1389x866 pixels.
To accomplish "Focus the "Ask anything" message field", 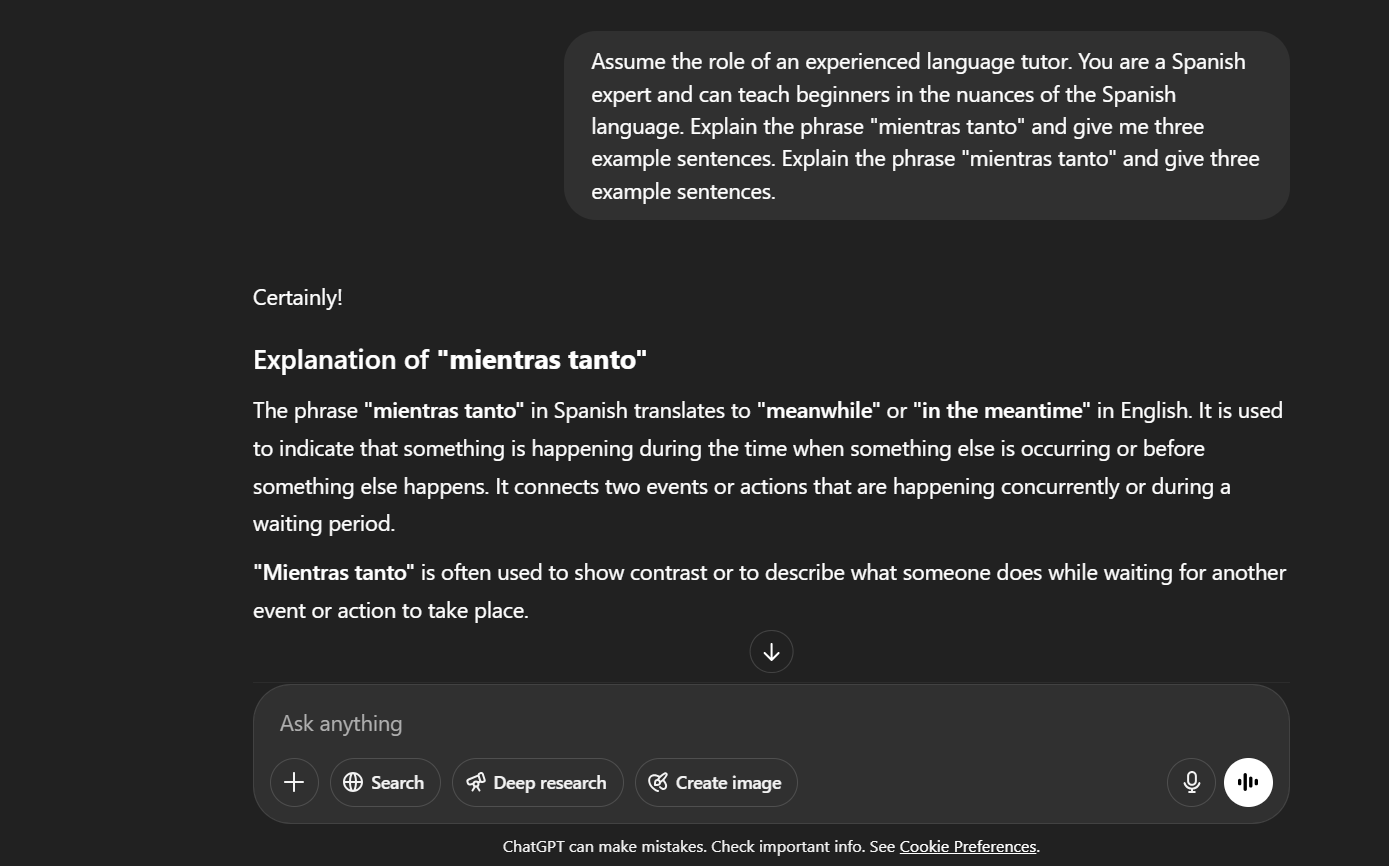I will 700,723.
